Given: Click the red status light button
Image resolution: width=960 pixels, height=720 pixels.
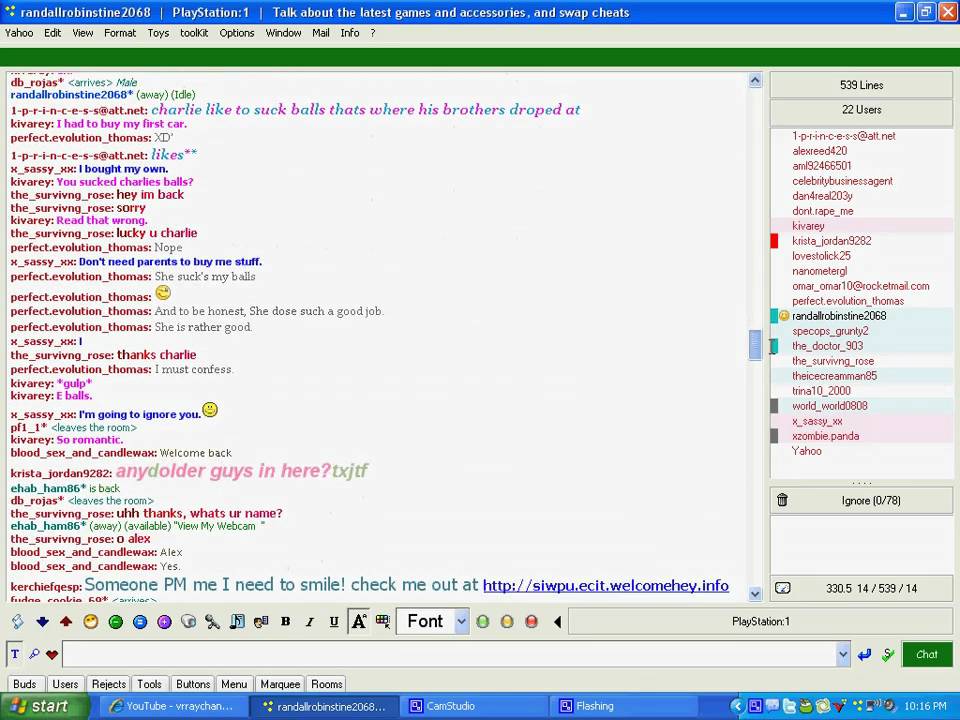Looking at the screenshot, I should [531, 622].
